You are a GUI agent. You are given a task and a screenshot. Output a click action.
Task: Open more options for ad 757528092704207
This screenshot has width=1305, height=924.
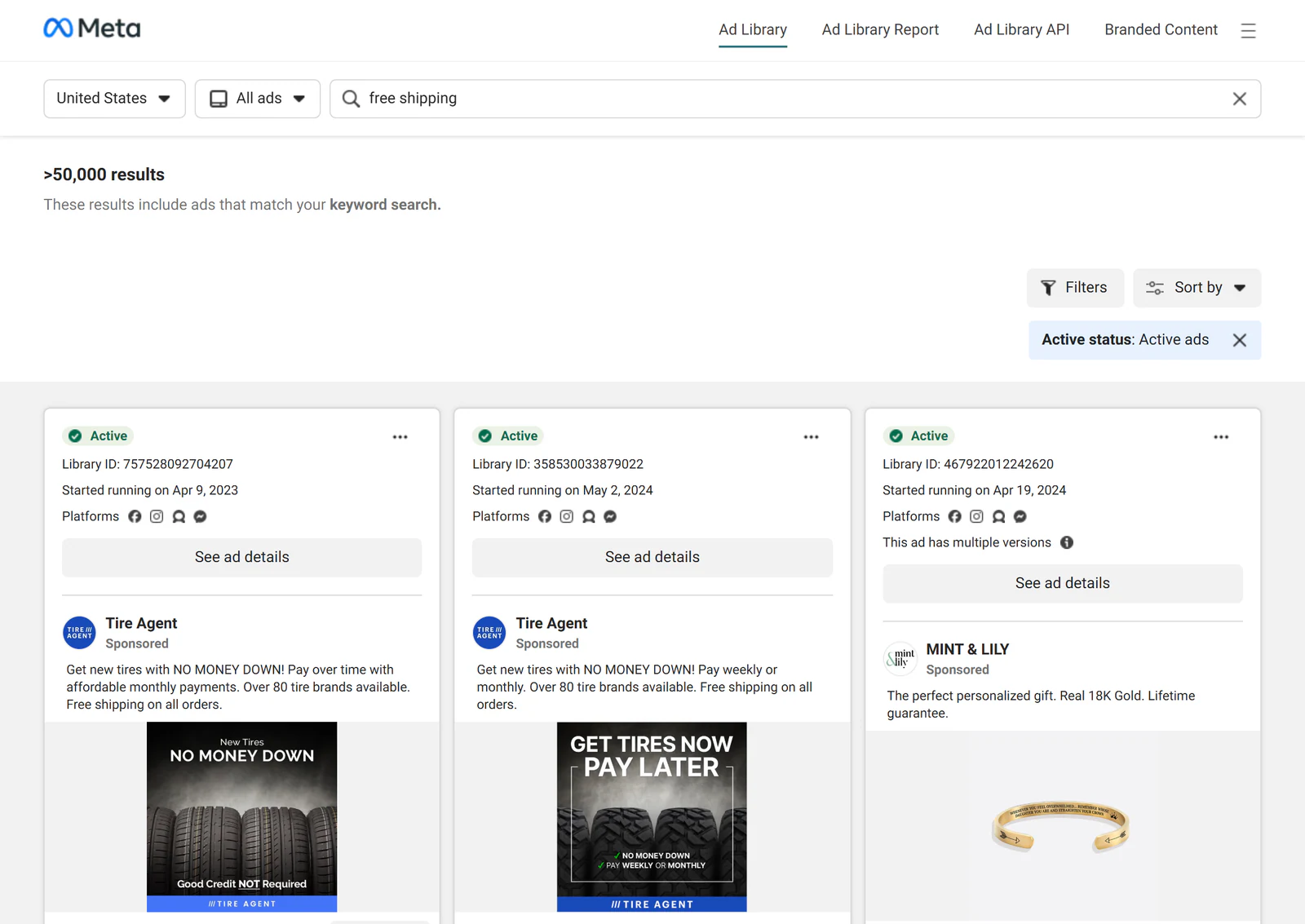400,437
